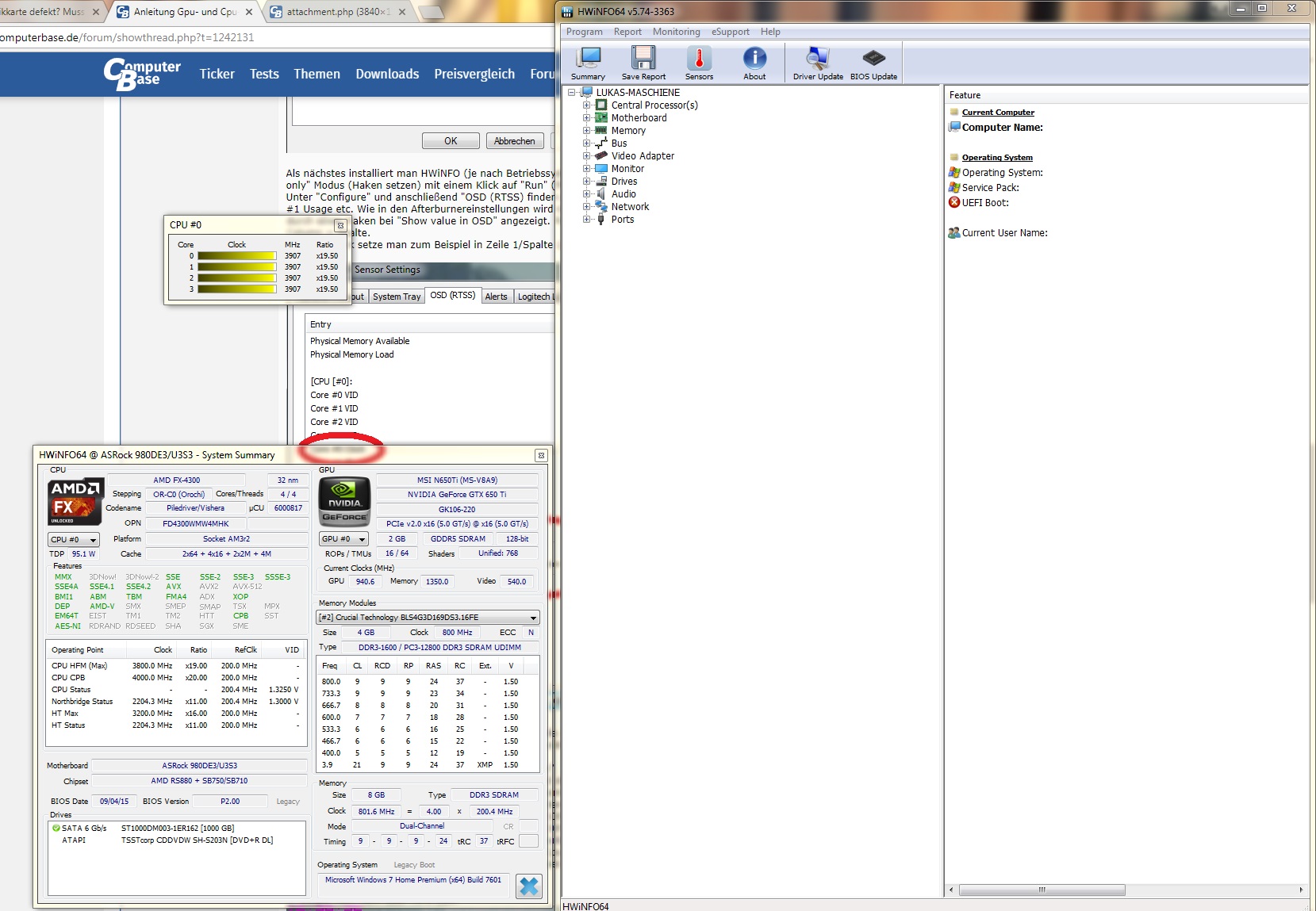
Task: Open the Program menu in HWiNFO64
Action: [x=584, y=32]
